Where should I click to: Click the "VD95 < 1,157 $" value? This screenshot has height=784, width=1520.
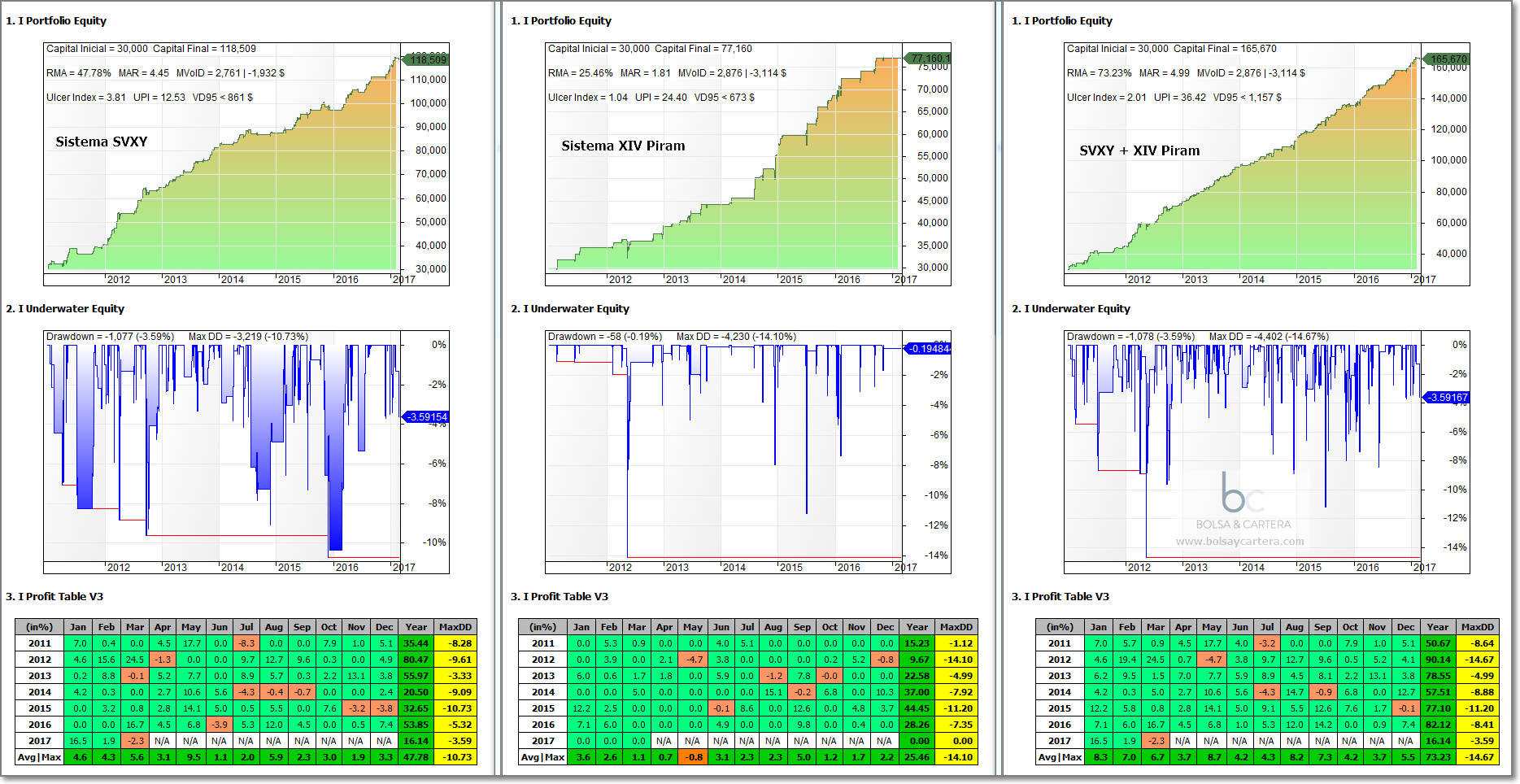point(1248,98)
